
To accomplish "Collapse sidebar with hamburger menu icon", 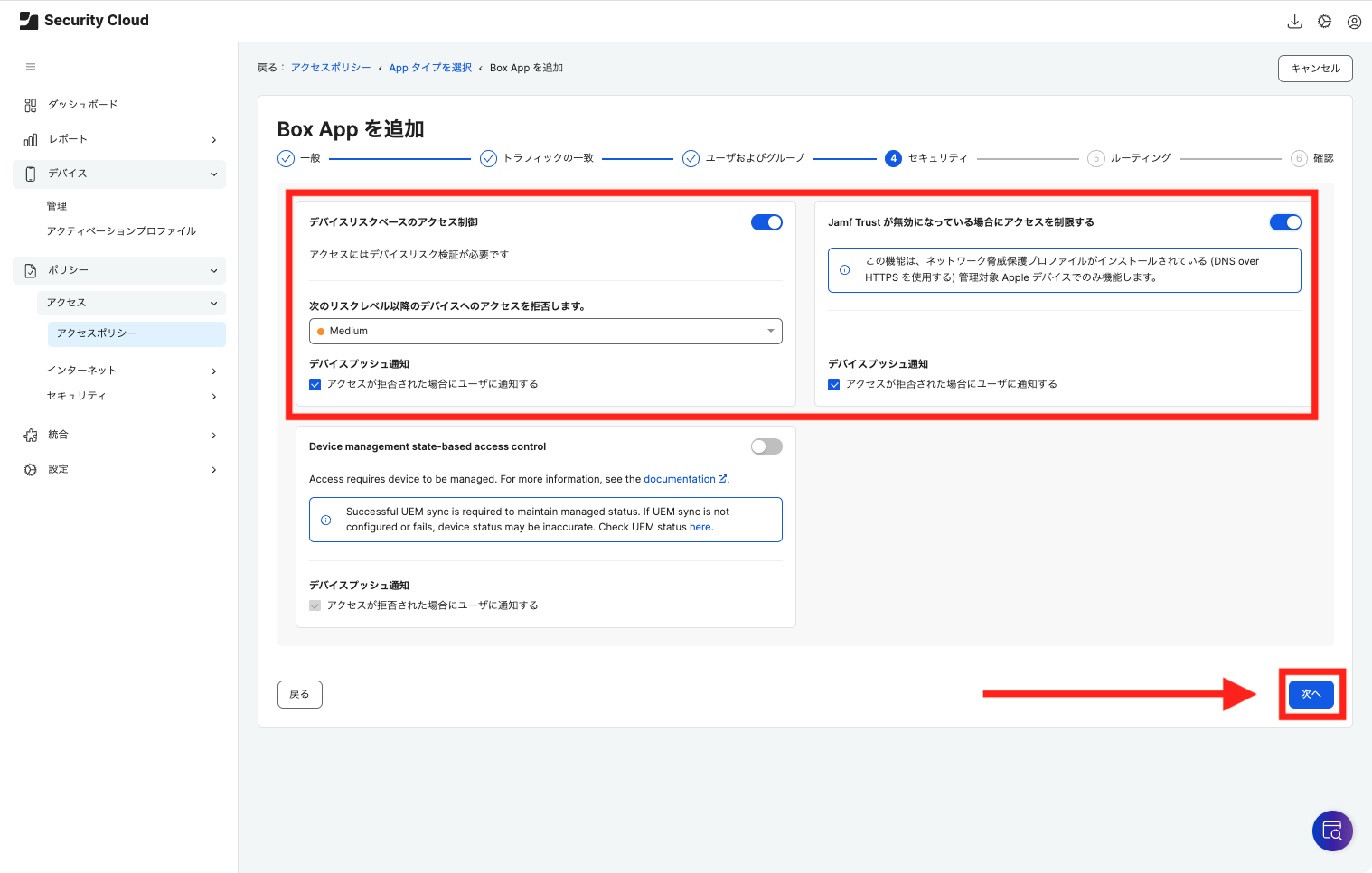I will [x=31, y=67].
